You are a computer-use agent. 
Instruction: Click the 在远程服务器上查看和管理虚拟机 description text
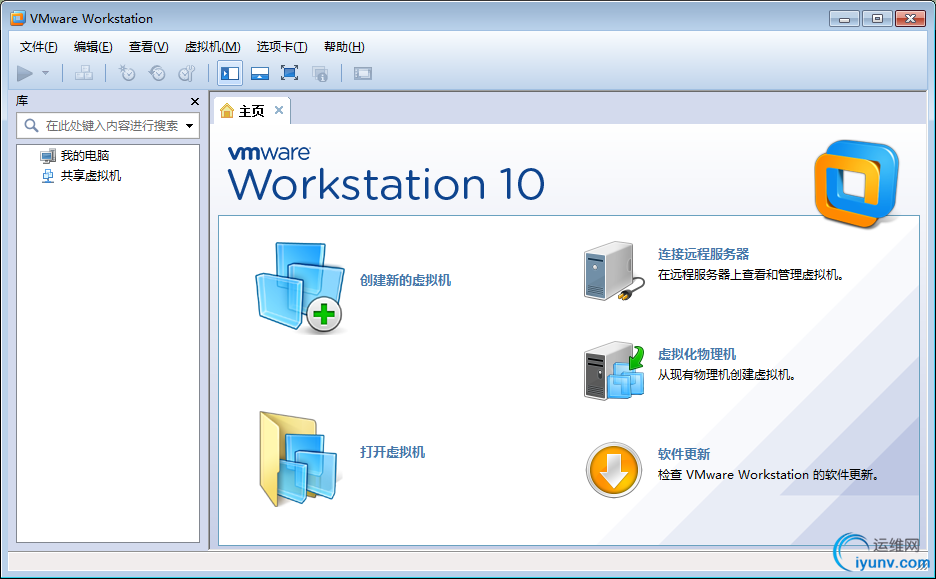[750, 275]
